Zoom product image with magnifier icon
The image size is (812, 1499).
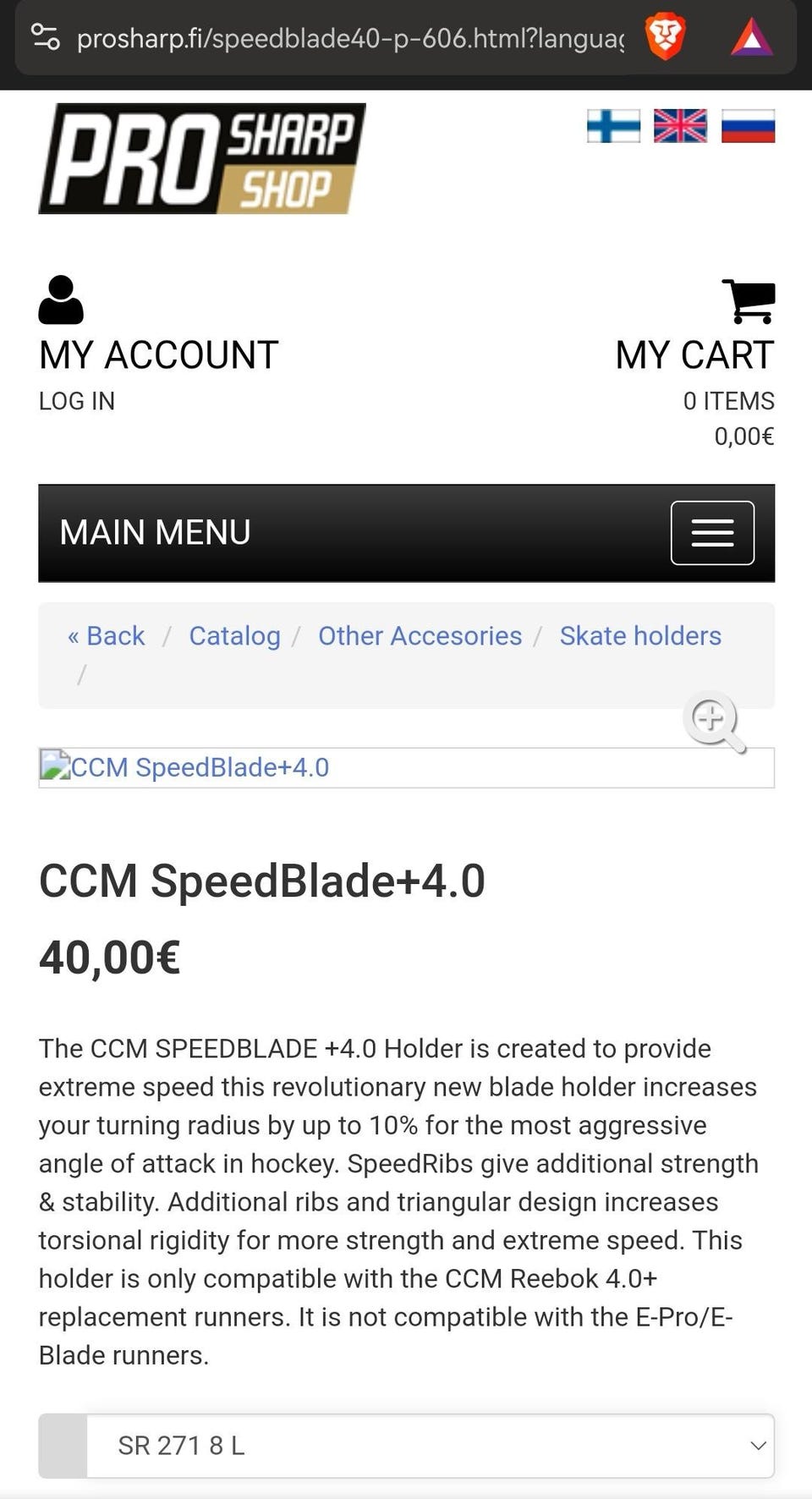tap(714, 722)
